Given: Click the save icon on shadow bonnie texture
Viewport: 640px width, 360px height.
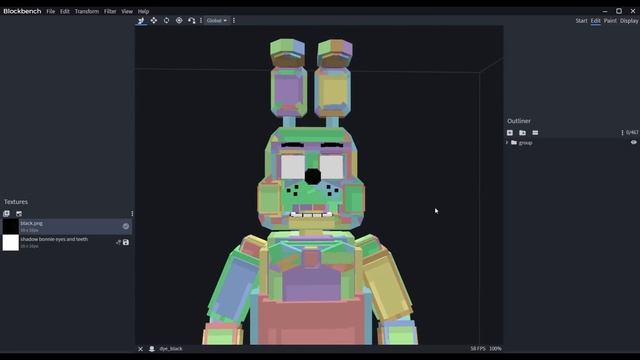Looking at the screenshot, I should coord(126,242).
